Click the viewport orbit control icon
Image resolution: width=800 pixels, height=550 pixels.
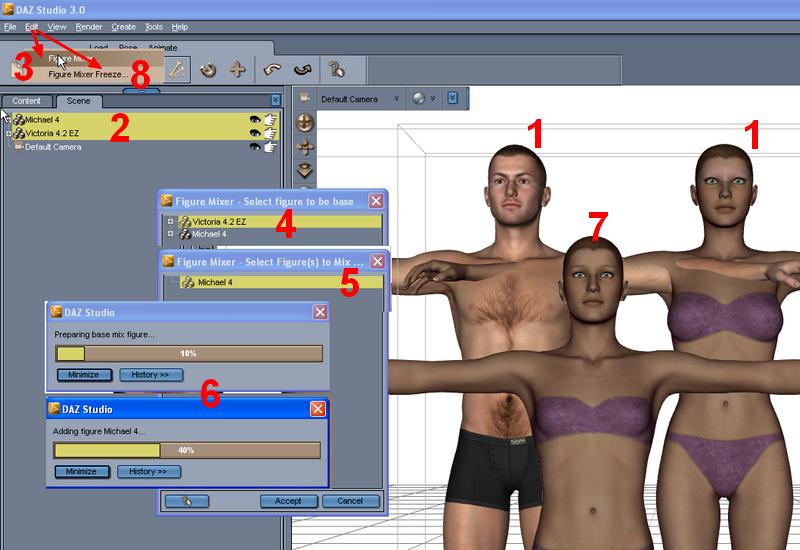(x=305, y=122)
